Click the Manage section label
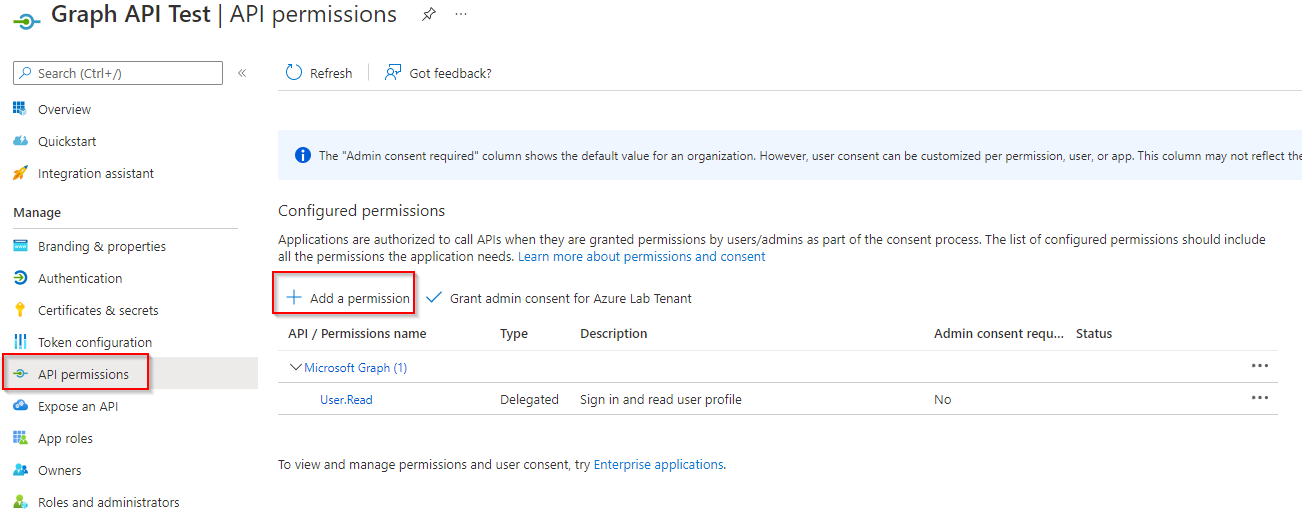Image resolution: width=1302 pixels, height=519 pixels. coord(37,213)
